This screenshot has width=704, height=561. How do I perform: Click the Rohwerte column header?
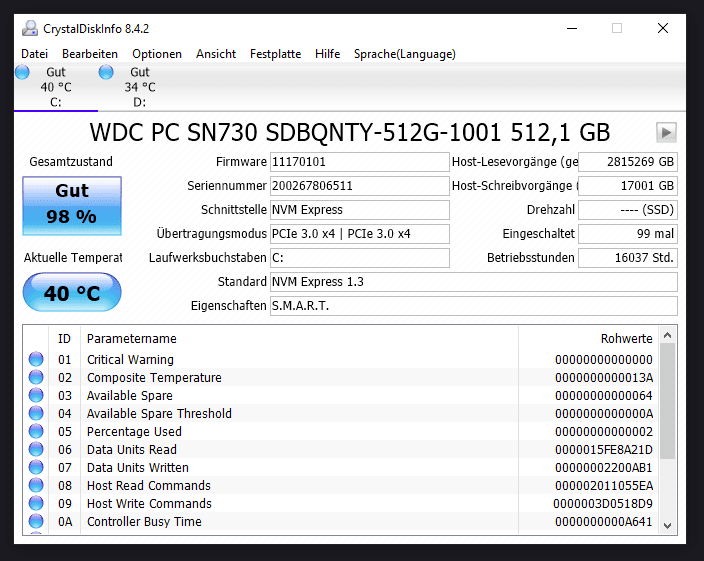pyautogui.click(x=626, y=338)
